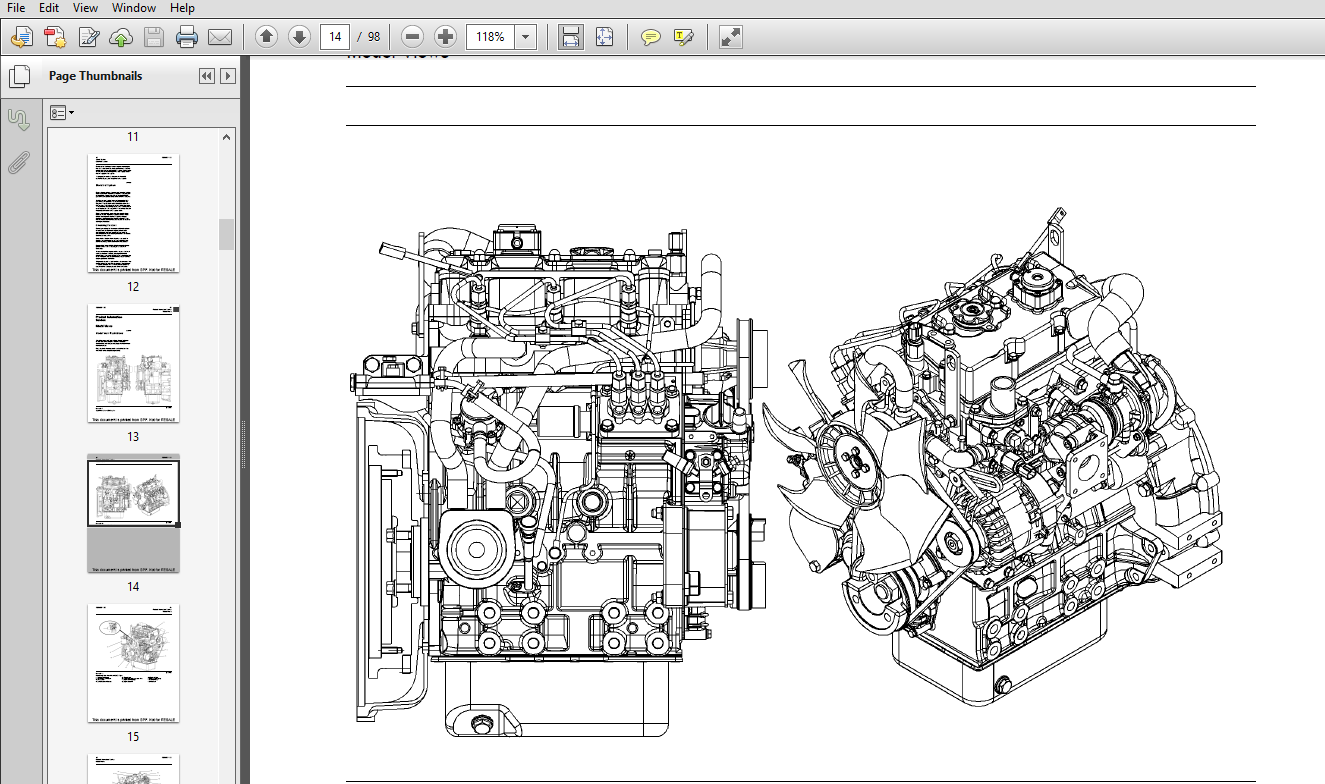Click thumbnail label number 11
This screenshot has height=784, width=1325.
[x=133, y=137]
